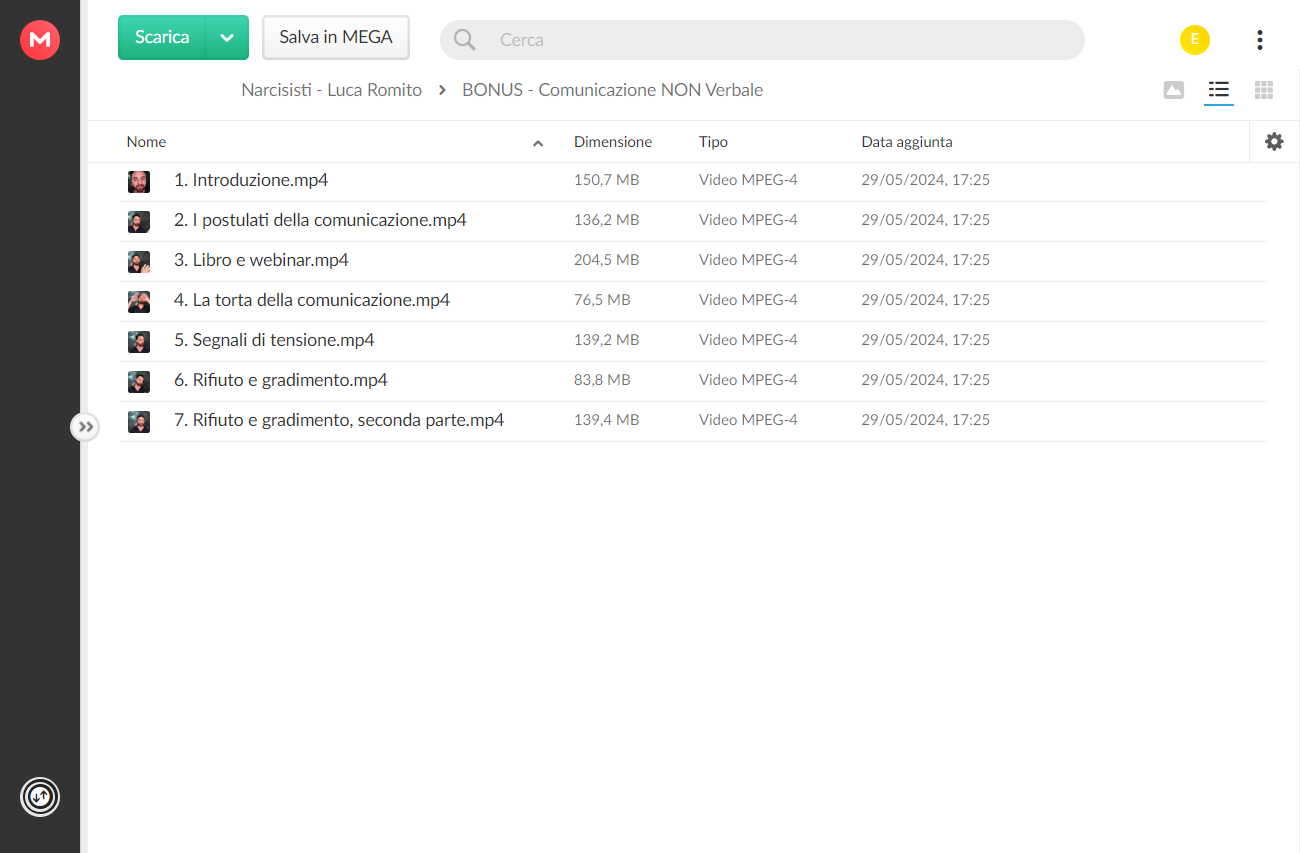The height and width of the screenshot is (853, 1300).
Task: Click the Salva in MEGA button
Action: pos(336,38)
